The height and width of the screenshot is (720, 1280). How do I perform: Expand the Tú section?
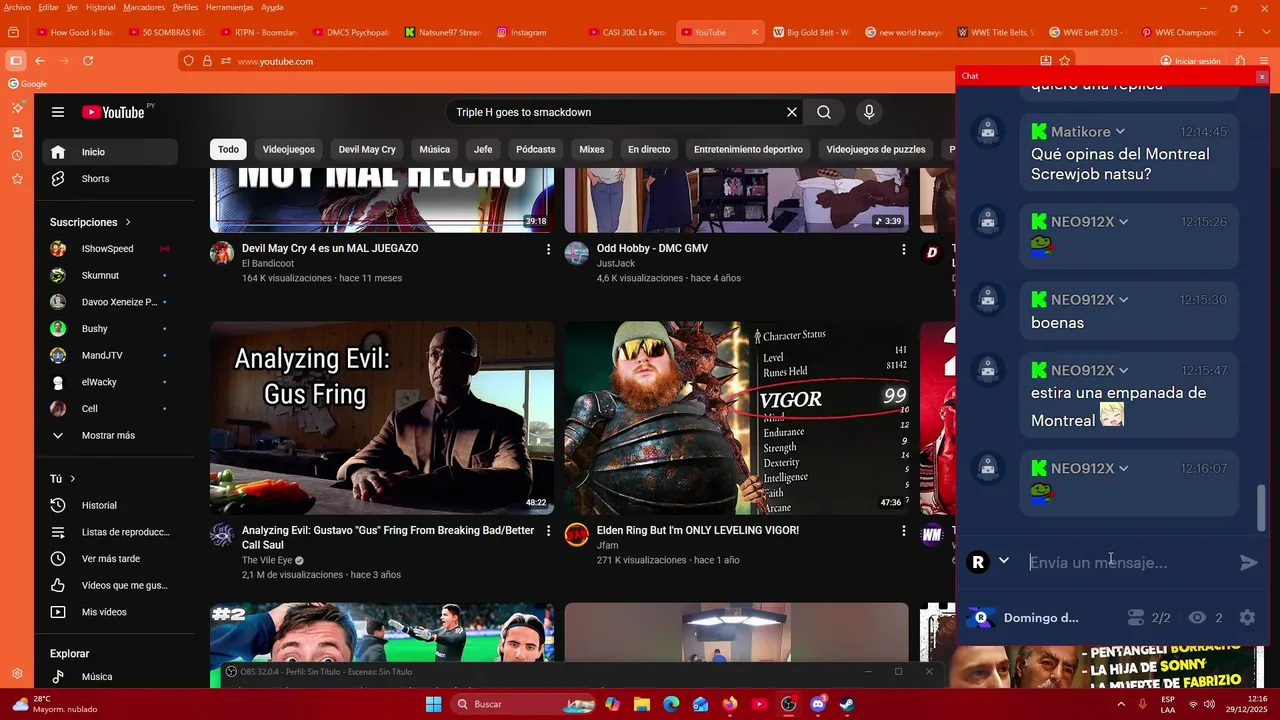(63, 479)
